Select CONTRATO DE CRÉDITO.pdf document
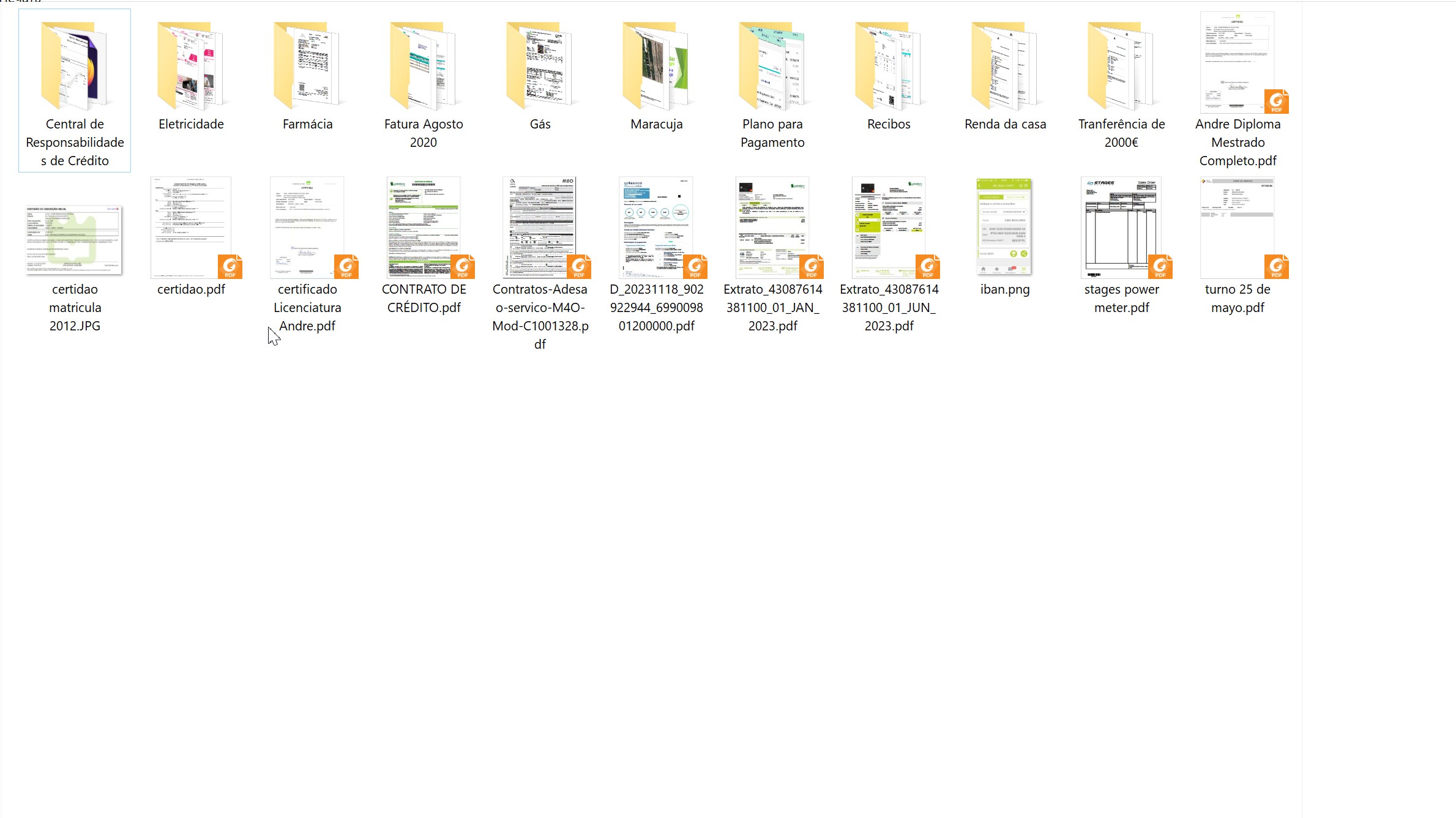The height and width of the screenshot is (818, 1456). tap(423, 228)
